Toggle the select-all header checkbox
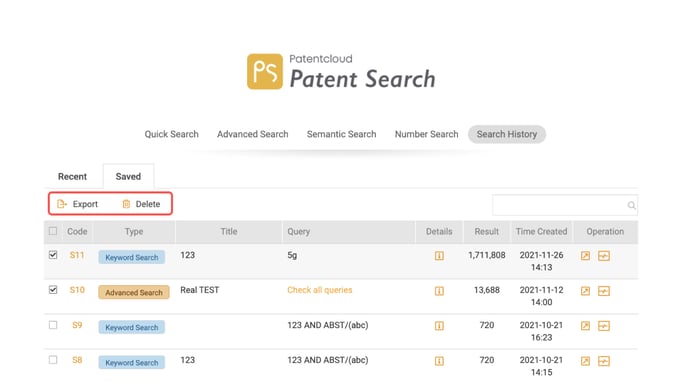 click(53, 231)
